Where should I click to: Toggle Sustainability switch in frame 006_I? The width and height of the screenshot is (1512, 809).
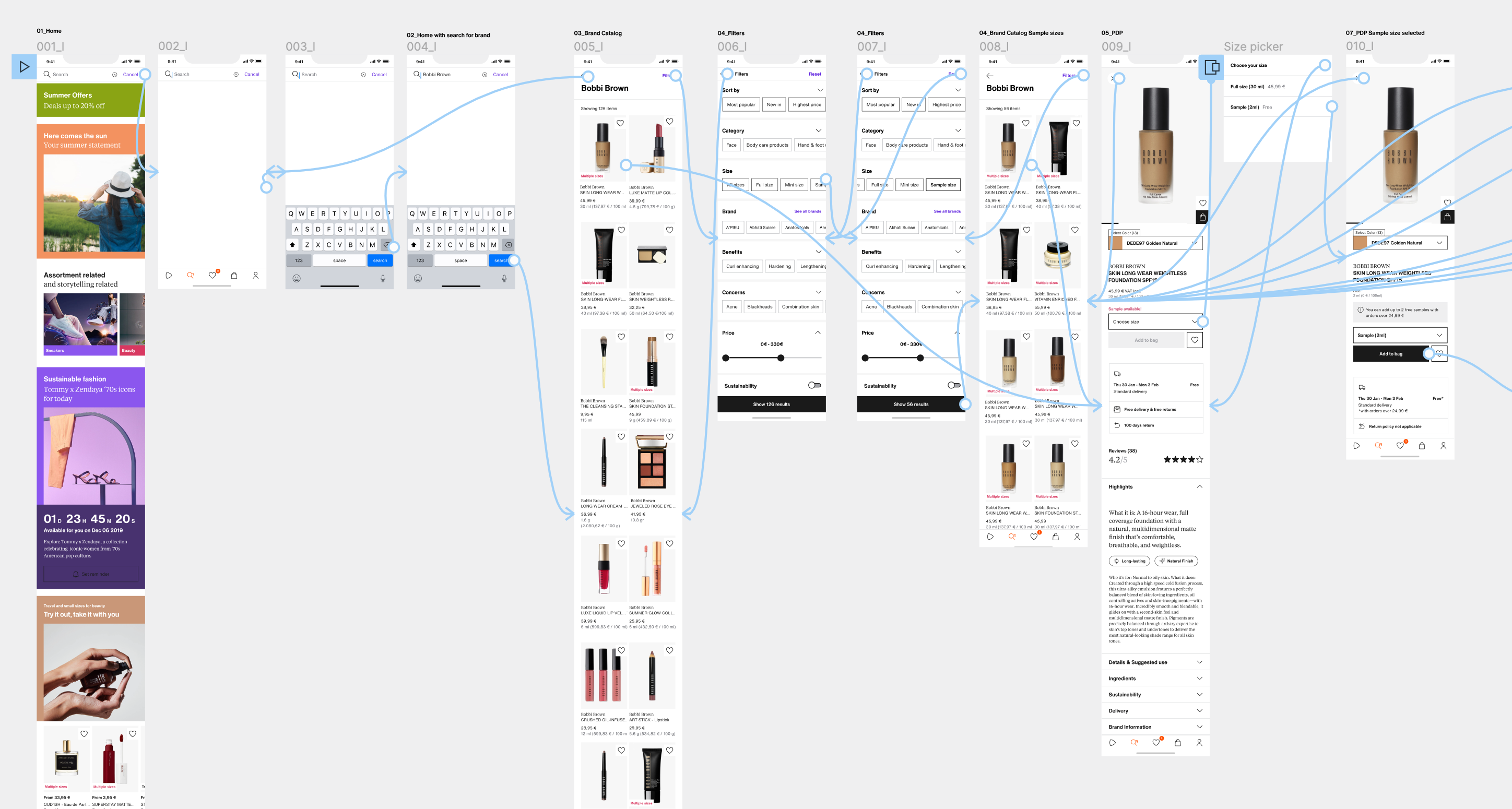click(814, 385)
